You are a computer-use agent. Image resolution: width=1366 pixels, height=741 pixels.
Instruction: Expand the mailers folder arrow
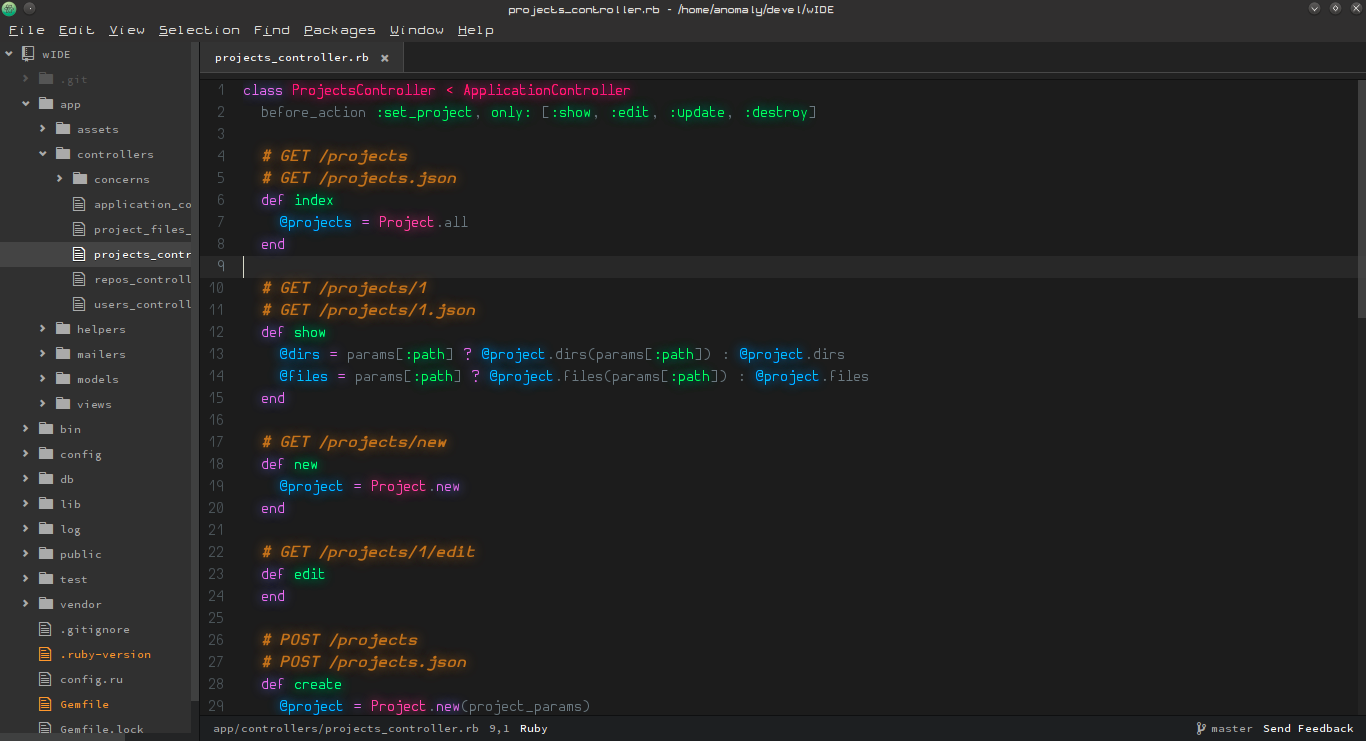click(43, 354)
